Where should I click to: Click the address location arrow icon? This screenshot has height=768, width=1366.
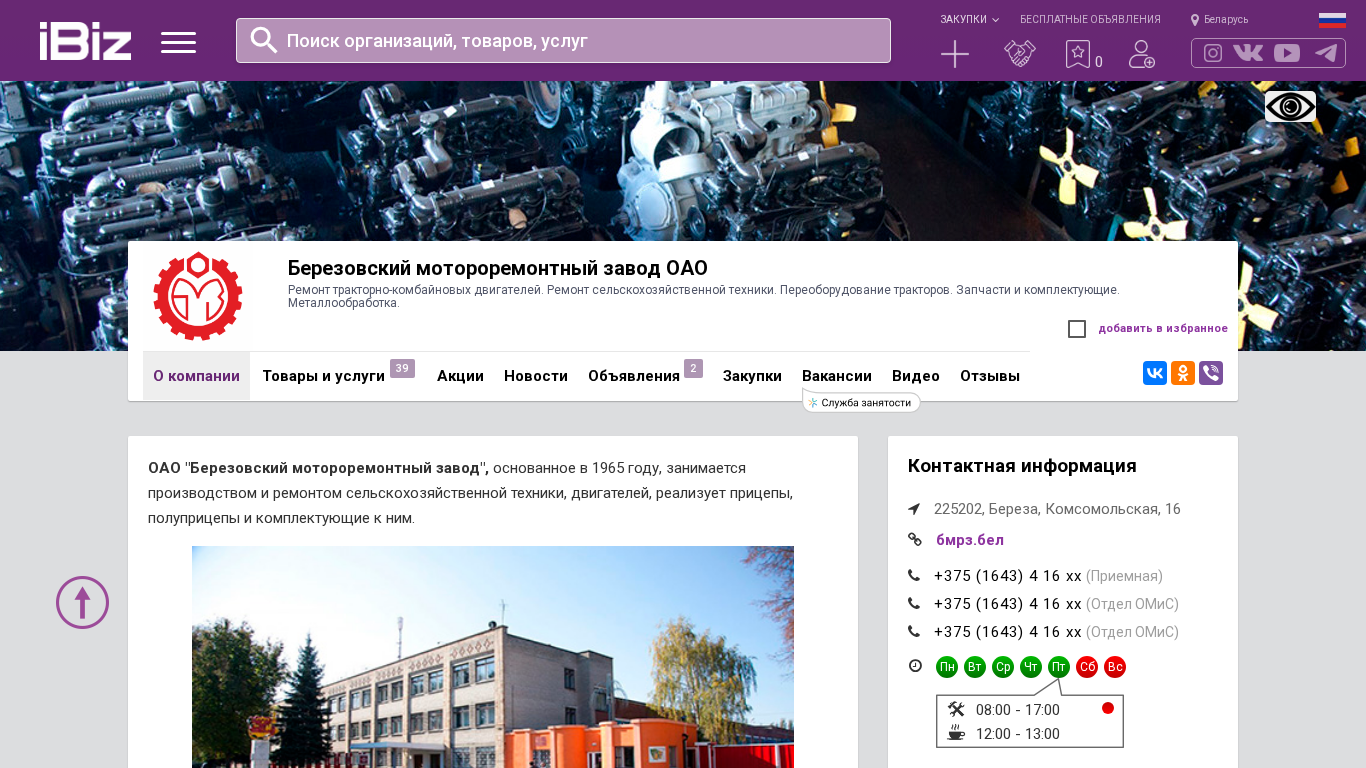point(914,509)
